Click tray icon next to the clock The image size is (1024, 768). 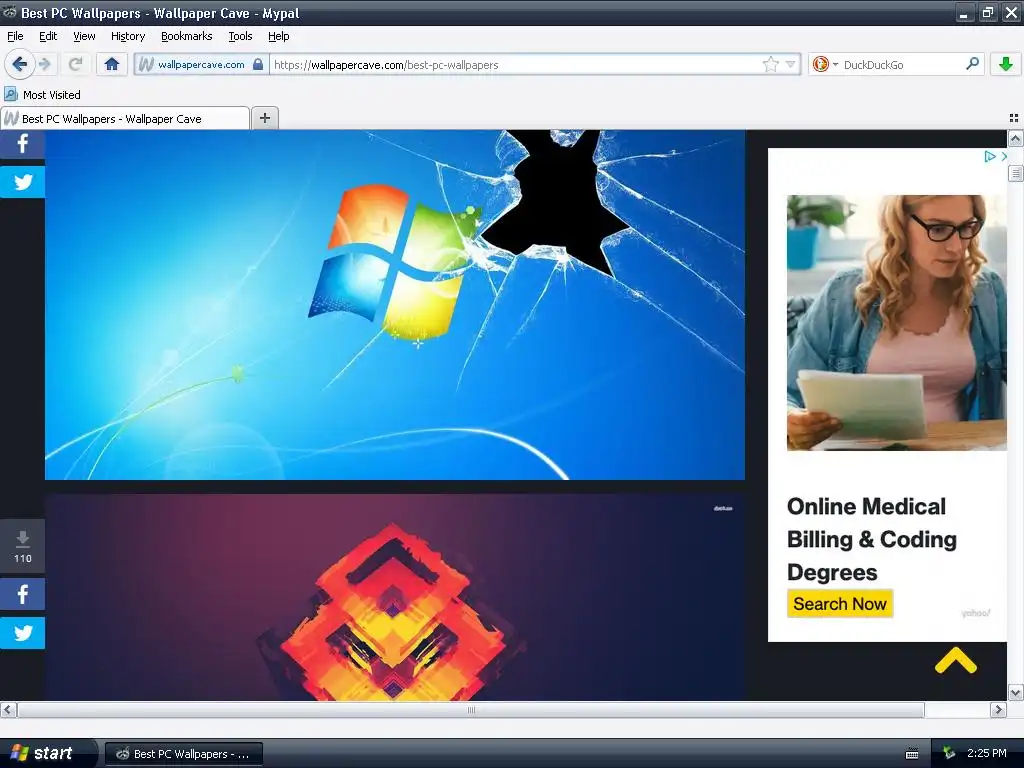(x=948, y=754)
